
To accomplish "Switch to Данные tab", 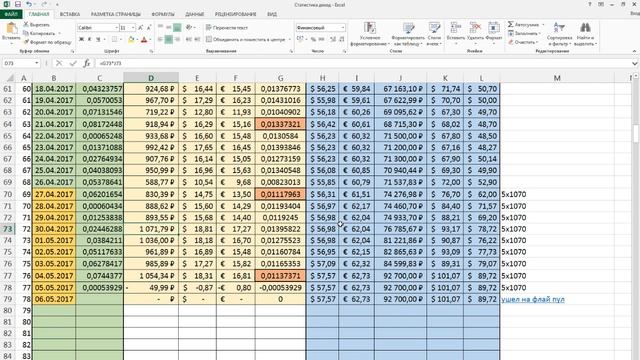I will (195, 14).
